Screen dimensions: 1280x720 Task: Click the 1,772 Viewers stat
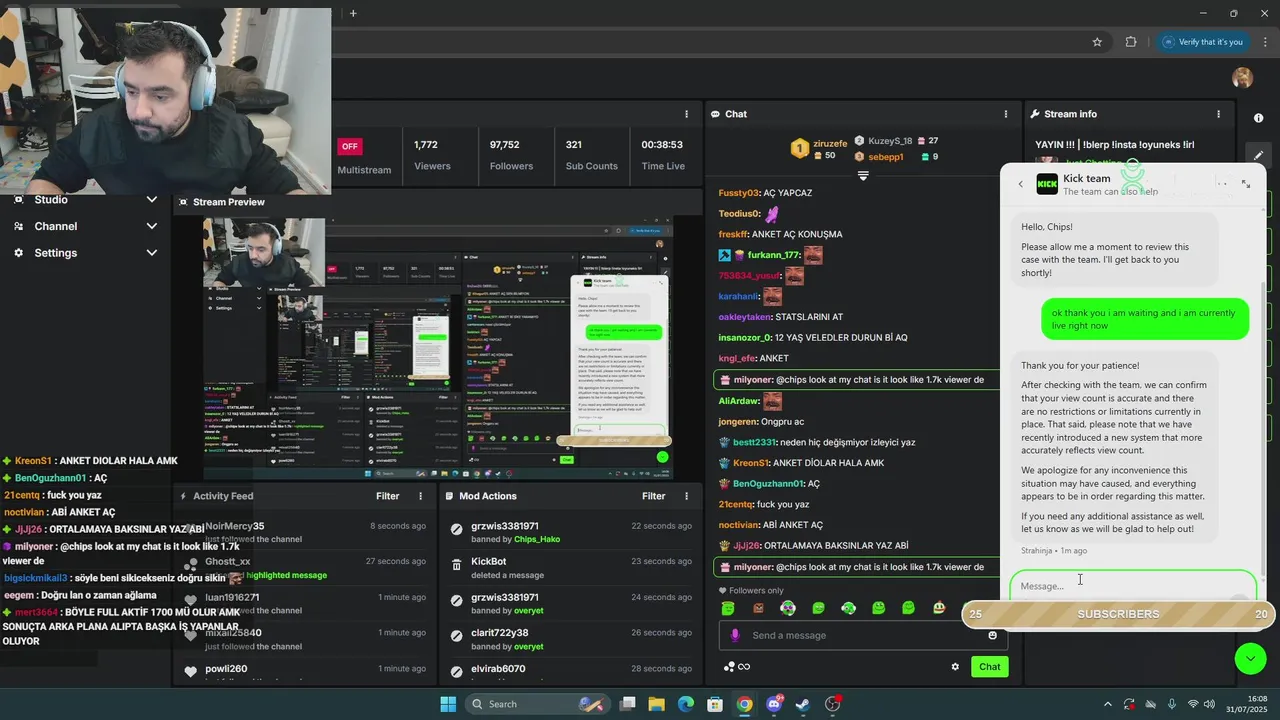[432, 155]
